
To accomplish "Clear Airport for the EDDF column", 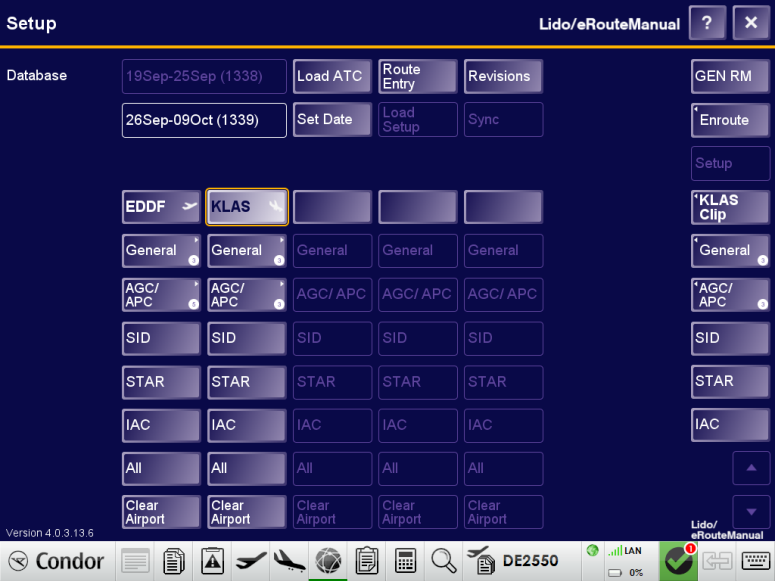I will coord(161,512).
